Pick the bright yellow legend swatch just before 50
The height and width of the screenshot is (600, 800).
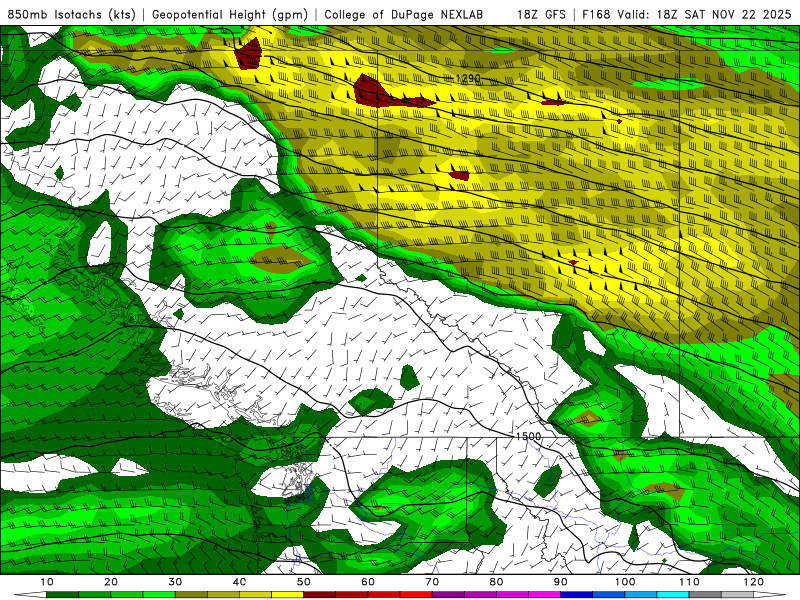pos(287,595)
